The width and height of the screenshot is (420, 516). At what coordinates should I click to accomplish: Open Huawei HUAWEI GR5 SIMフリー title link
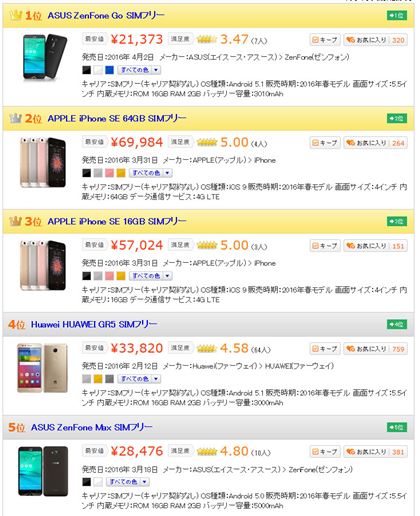coord(94,324)
